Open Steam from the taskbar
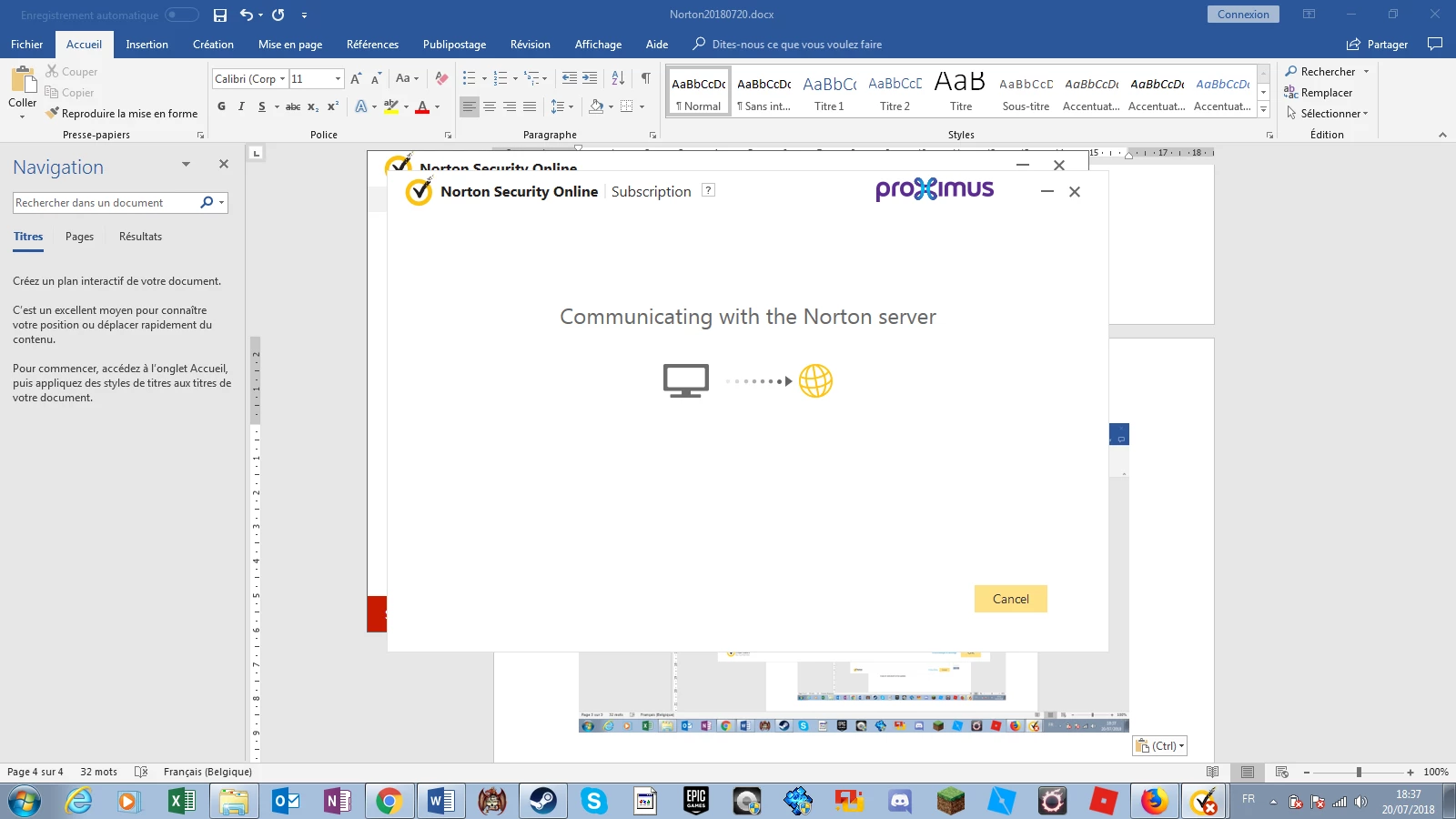 click(543, 801)
